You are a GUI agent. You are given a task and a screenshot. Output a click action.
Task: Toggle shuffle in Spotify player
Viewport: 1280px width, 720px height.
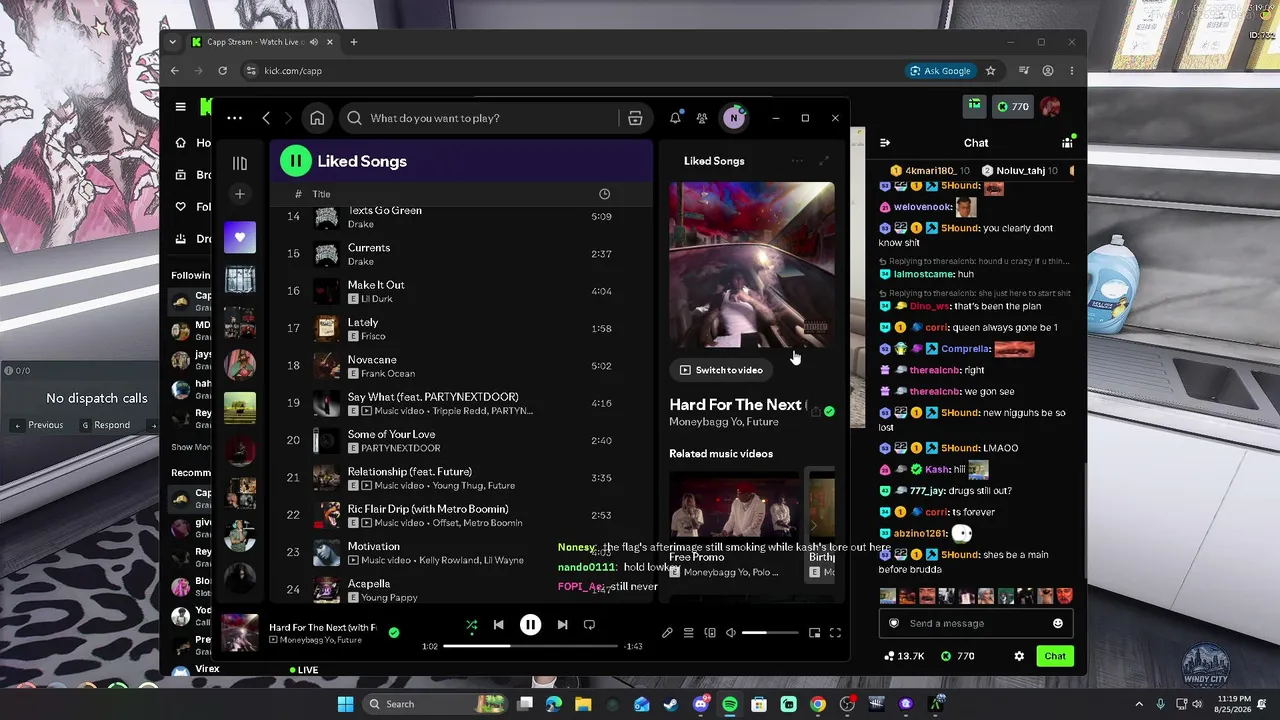tap(472, 625)
